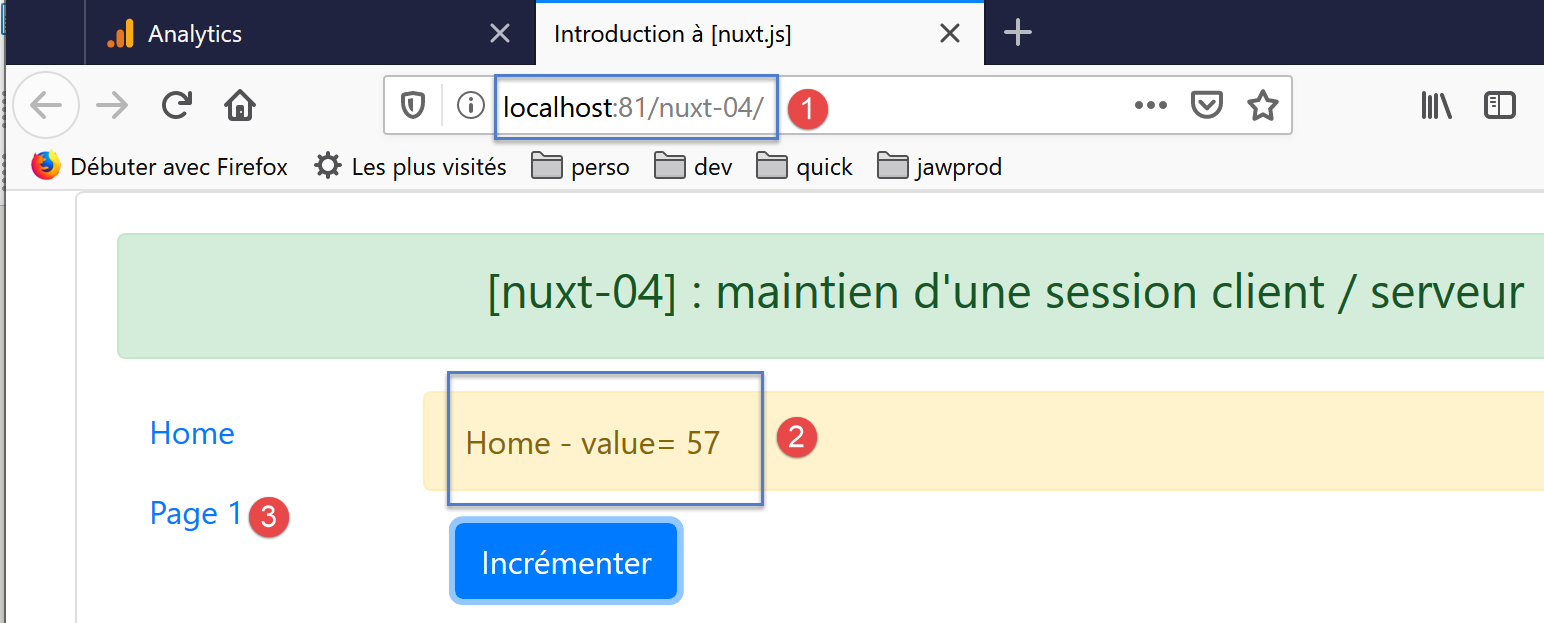Open the Library bookmarks and history icon
Image resolution: width=1544 pixels, height=623 pixels.
point(1436,105)
